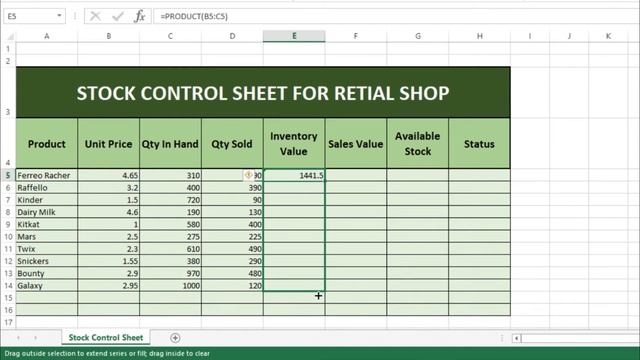The image size is (640, 360).
Task: Select column B header
Action: point(109,36)
